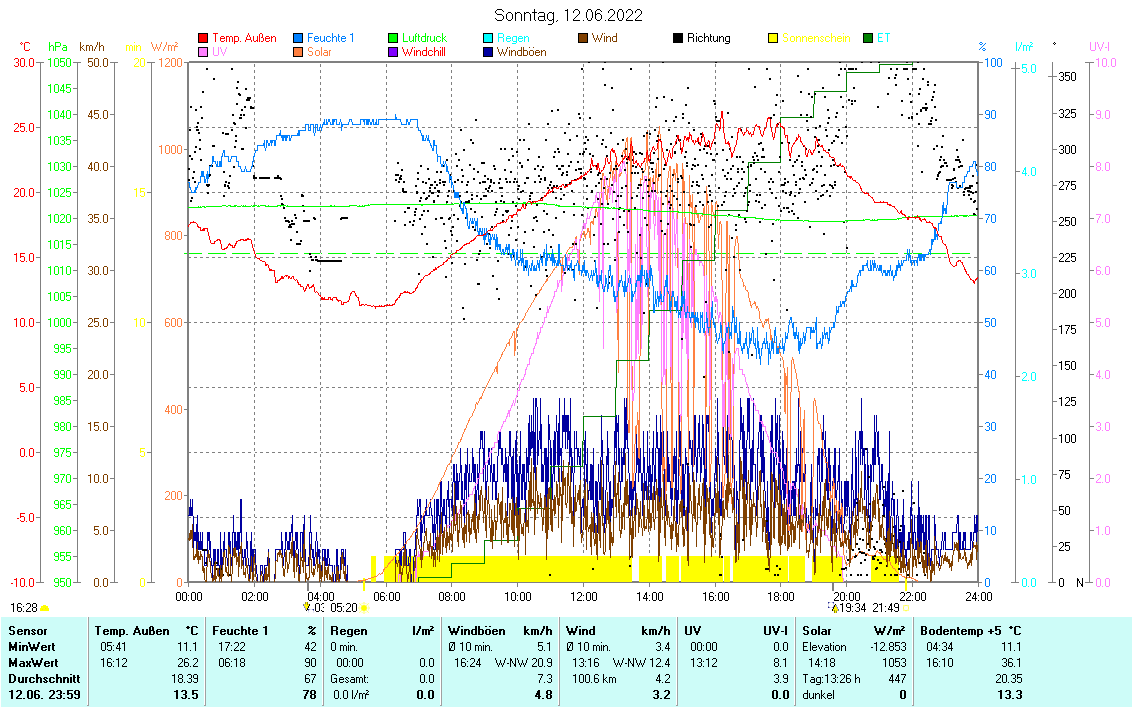The height and width of the screenshot is (707, 1132).
Task: Click the dunkel label in Solar column
Action: coord(819,695)
